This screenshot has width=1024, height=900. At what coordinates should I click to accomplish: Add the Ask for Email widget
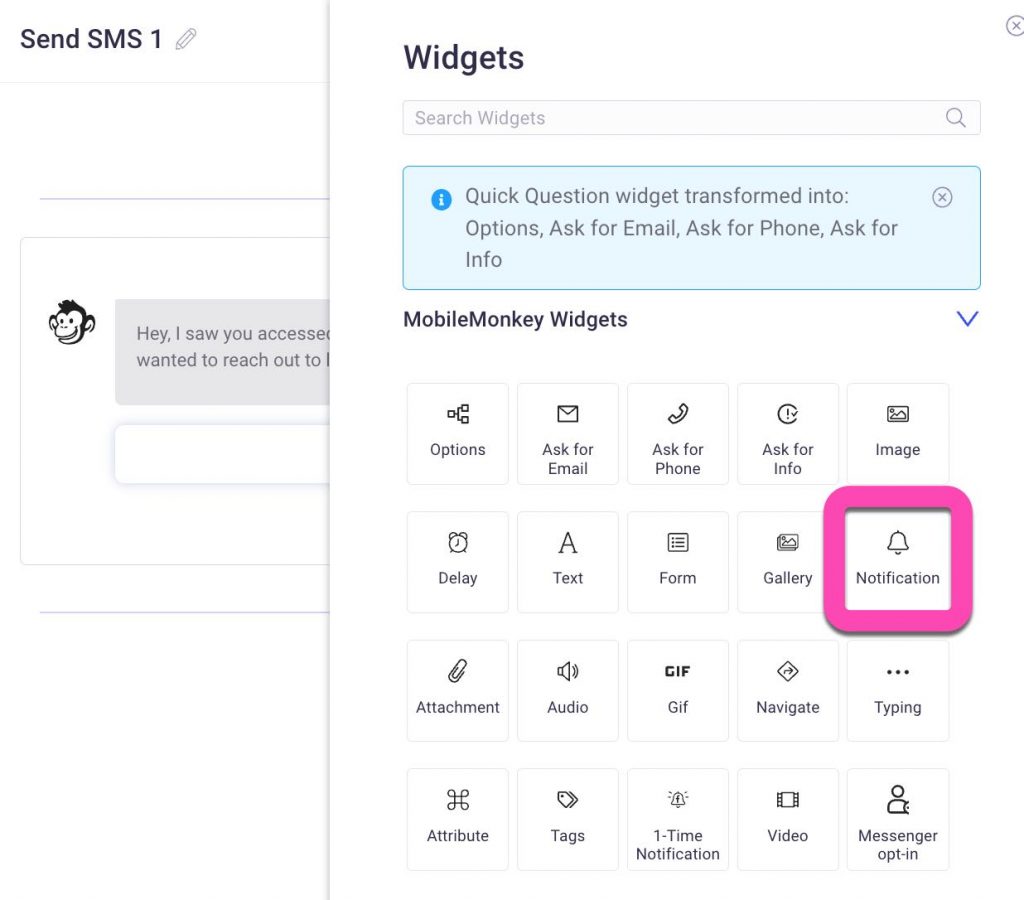click(568, 433)
